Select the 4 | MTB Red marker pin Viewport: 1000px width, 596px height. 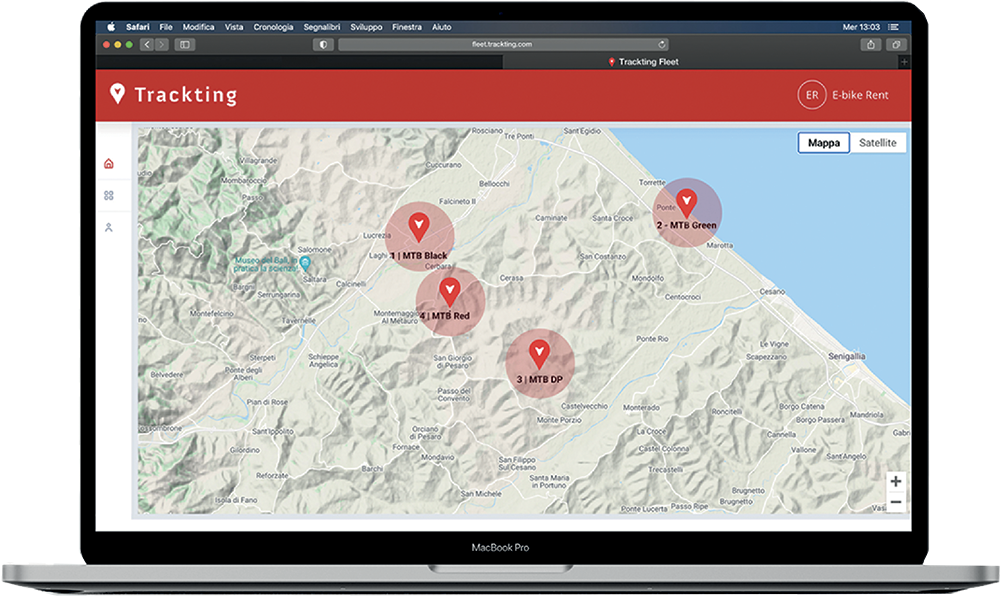(x=450, y=293)
